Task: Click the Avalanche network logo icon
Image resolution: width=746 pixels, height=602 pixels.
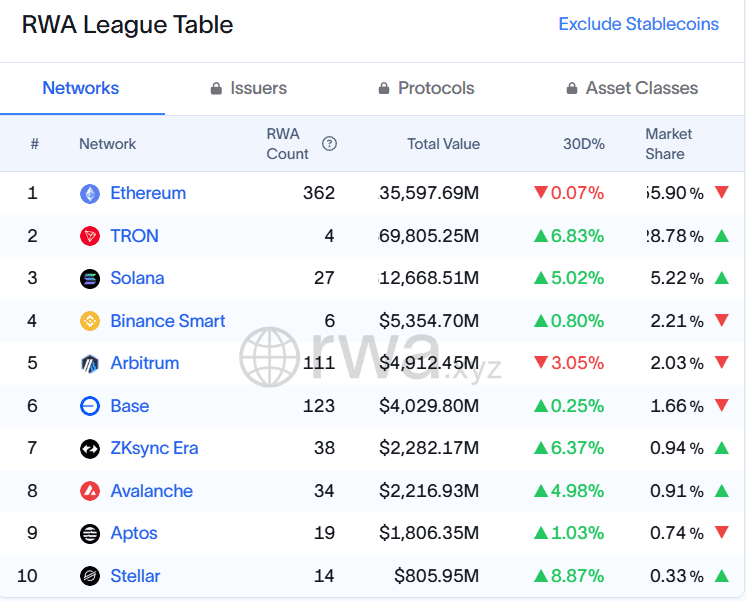Action: click(x=89, y=491)
